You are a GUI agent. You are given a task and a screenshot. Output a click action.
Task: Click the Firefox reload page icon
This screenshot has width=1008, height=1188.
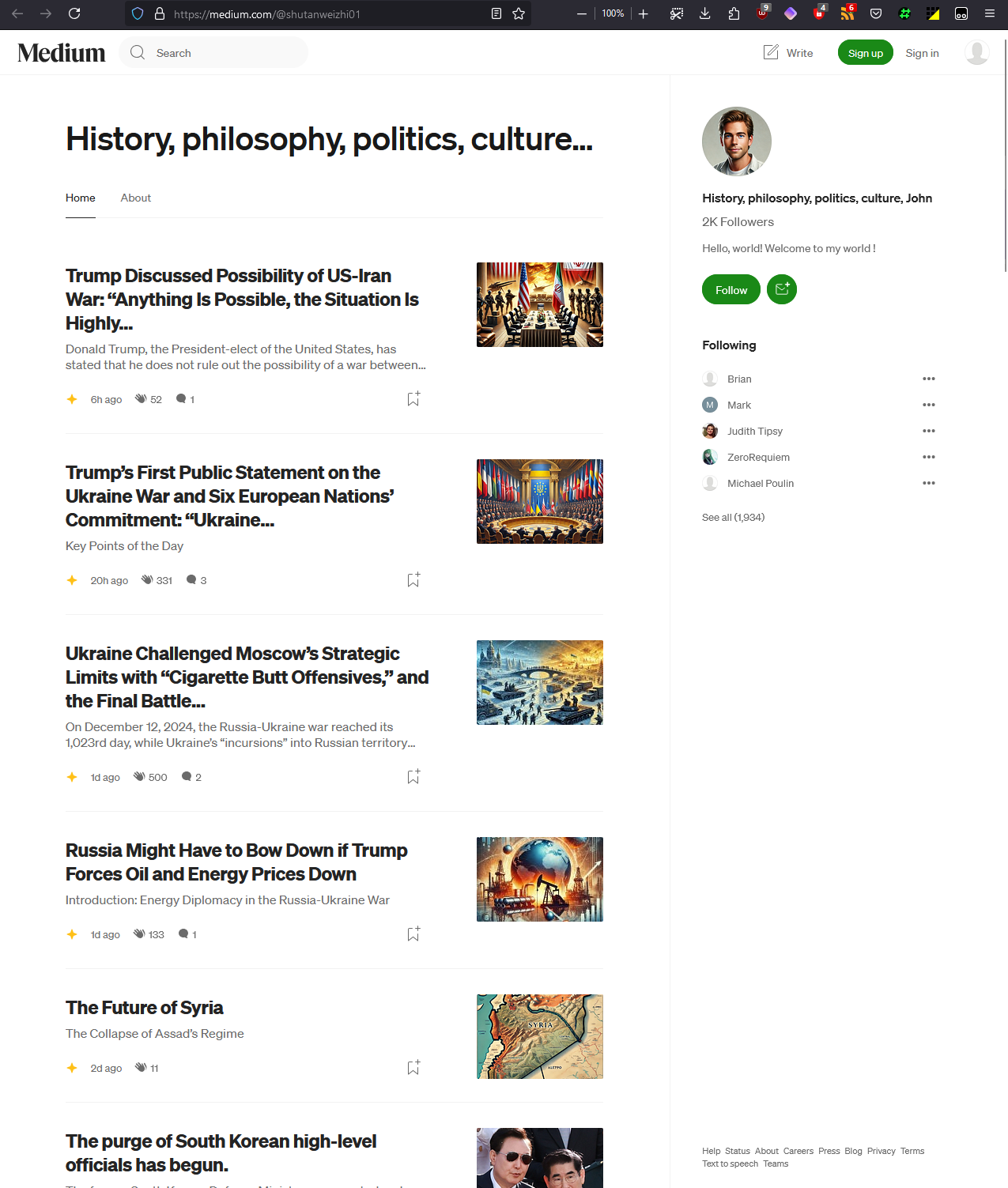click(x=74, y=13)
